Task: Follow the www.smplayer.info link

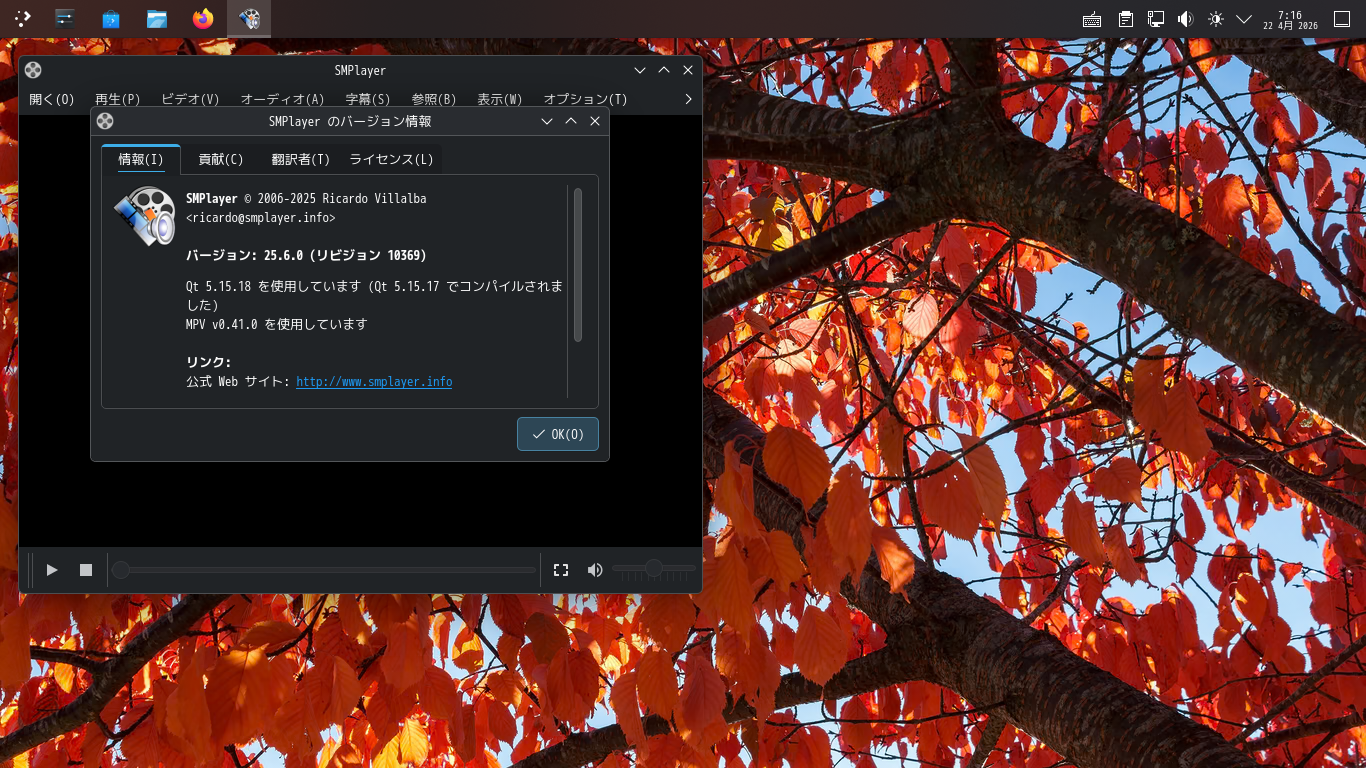Action: pos(373,382)
